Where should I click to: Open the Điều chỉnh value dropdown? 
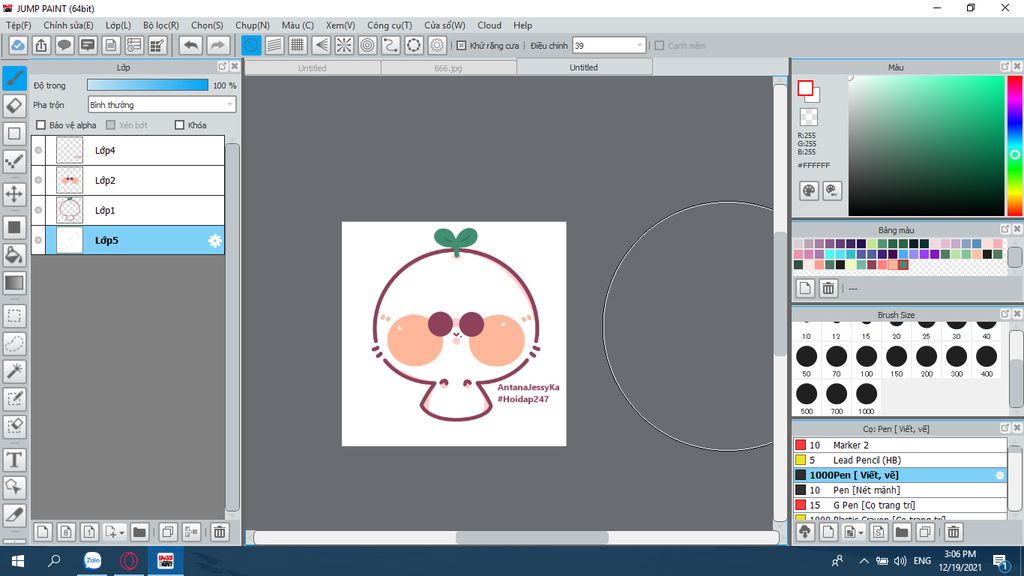point(609,46)
